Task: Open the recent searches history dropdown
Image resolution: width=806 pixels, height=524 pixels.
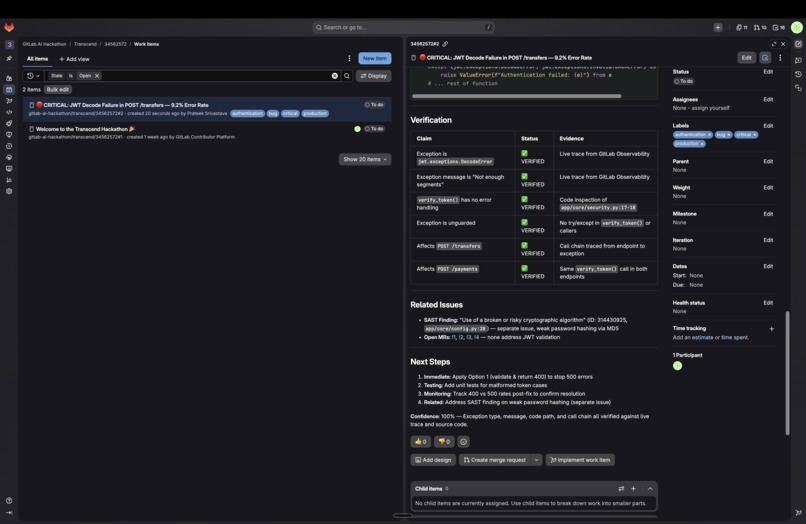Action: click(x=33, y=76)
